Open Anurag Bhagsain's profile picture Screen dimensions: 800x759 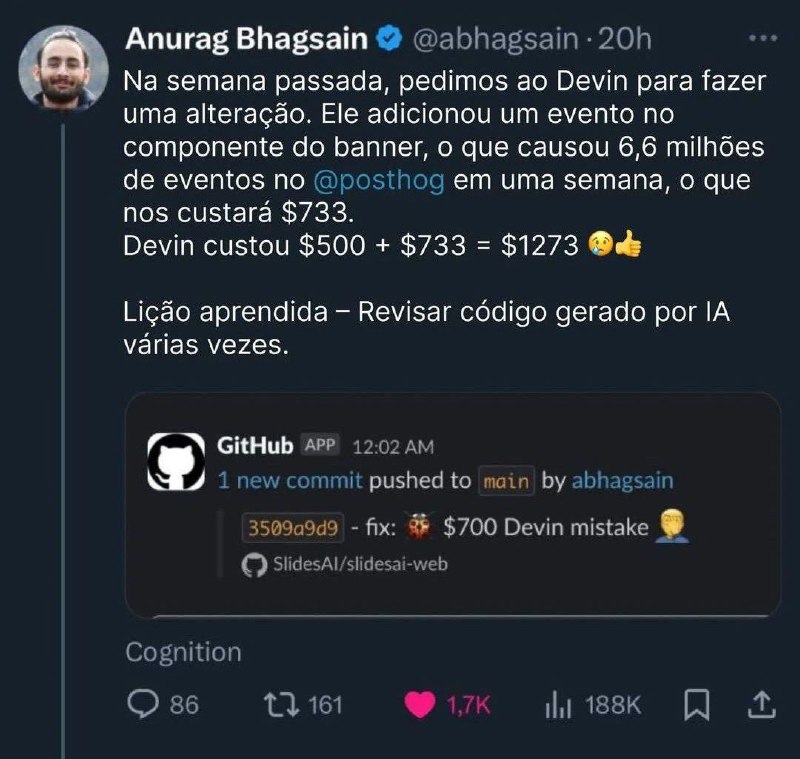63,69
